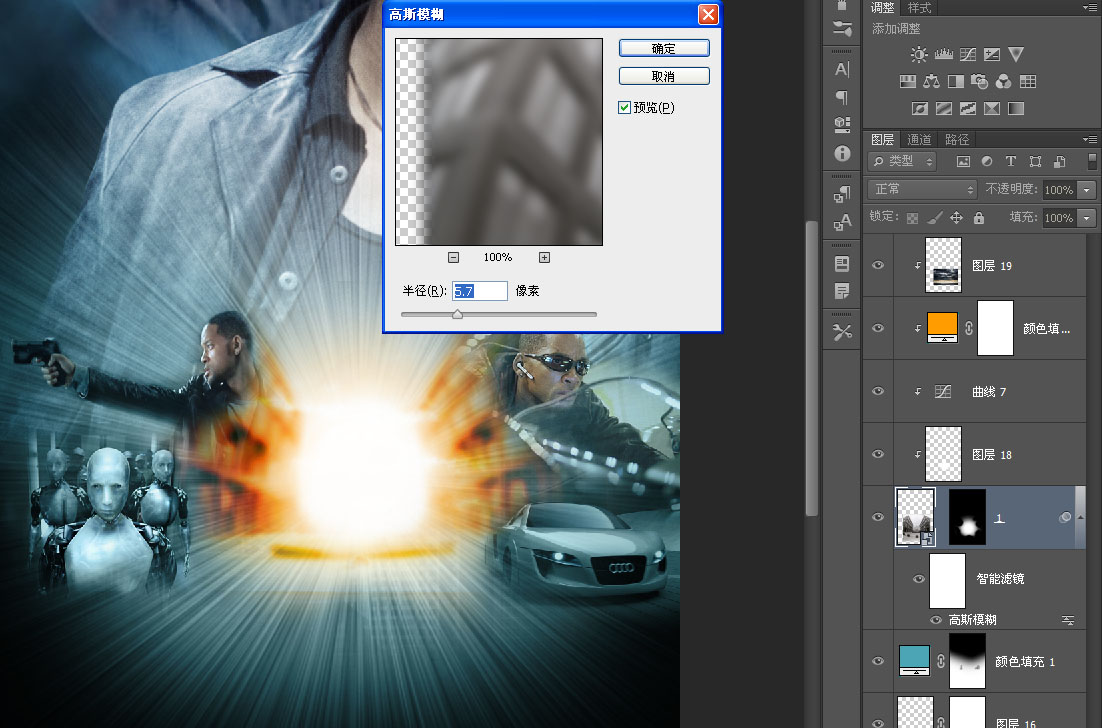1102x728 pixels.
Task: Add a Gradient Map adjustment
Action: (x=1016, y=108)
